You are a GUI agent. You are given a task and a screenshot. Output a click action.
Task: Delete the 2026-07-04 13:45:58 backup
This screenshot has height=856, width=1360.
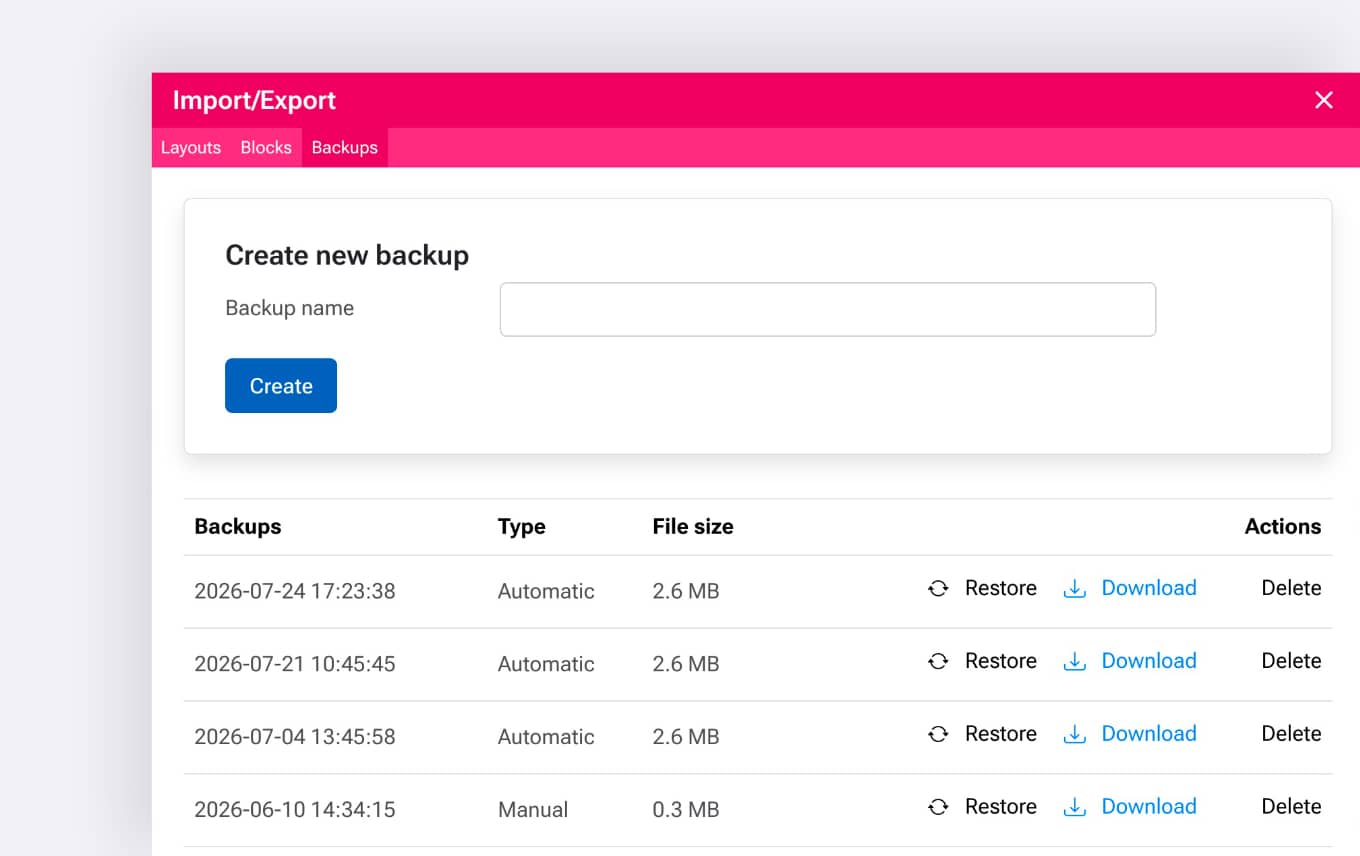click(x=1291, y=734)
